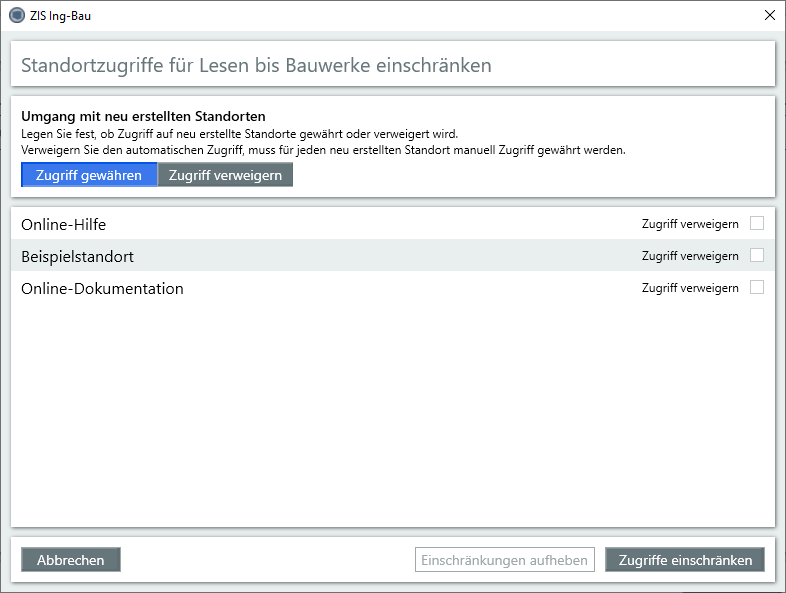The width and height of the screenshot is (786, 593).
Task: Click 'Zugriff verweigern' label beside Online-Dokumentation
Action: (x=690, y=288)
